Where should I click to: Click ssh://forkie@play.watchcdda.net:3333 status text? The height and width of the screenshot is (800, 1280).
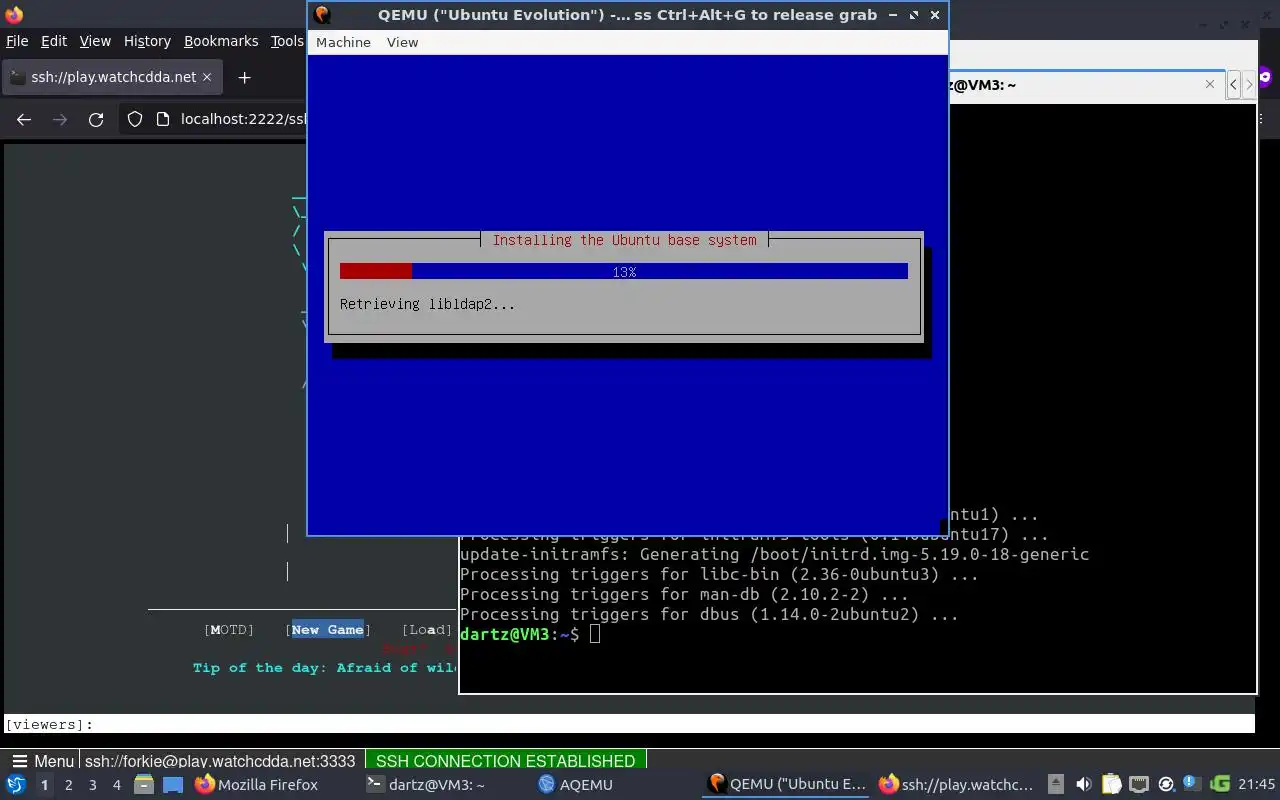click(x=220, y=761)
